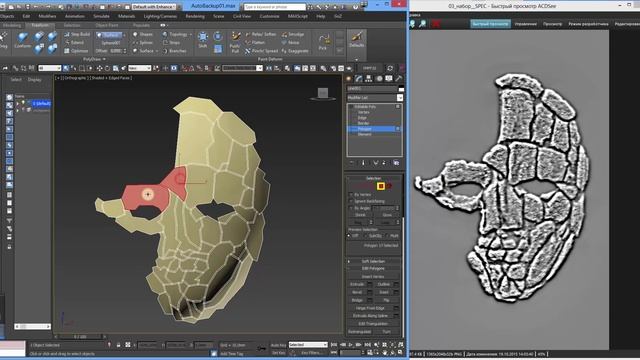The height and width of the screenshot is (360, 640).
Task: Select the Flatten brush
Action: point(256,42)
